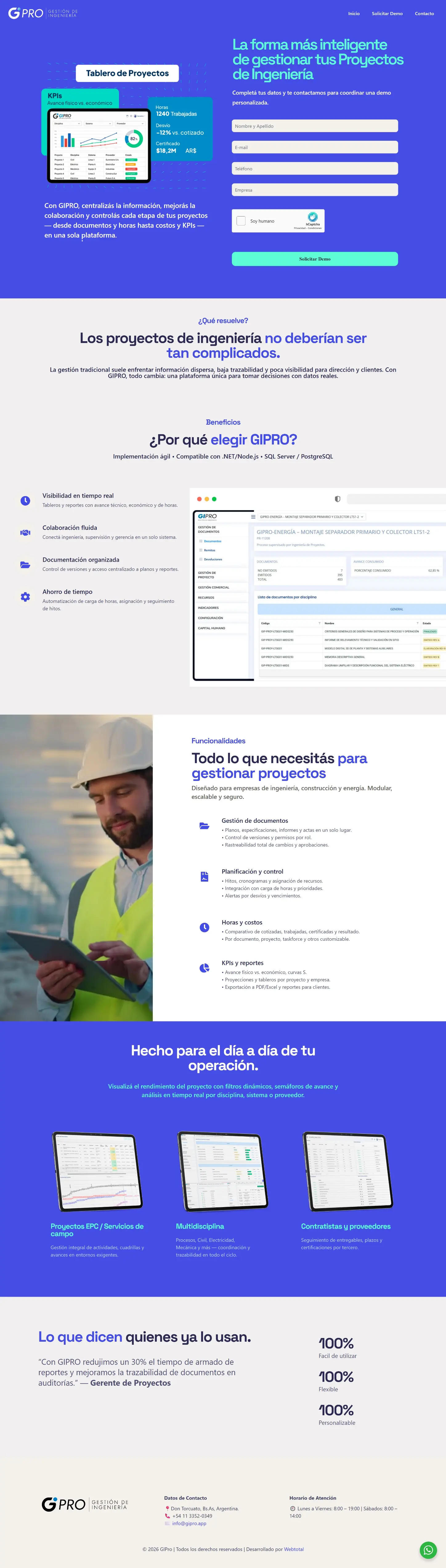Focus the Teléfono input field
Screen dimensions: 446x1568
click(x=314, y=169)
